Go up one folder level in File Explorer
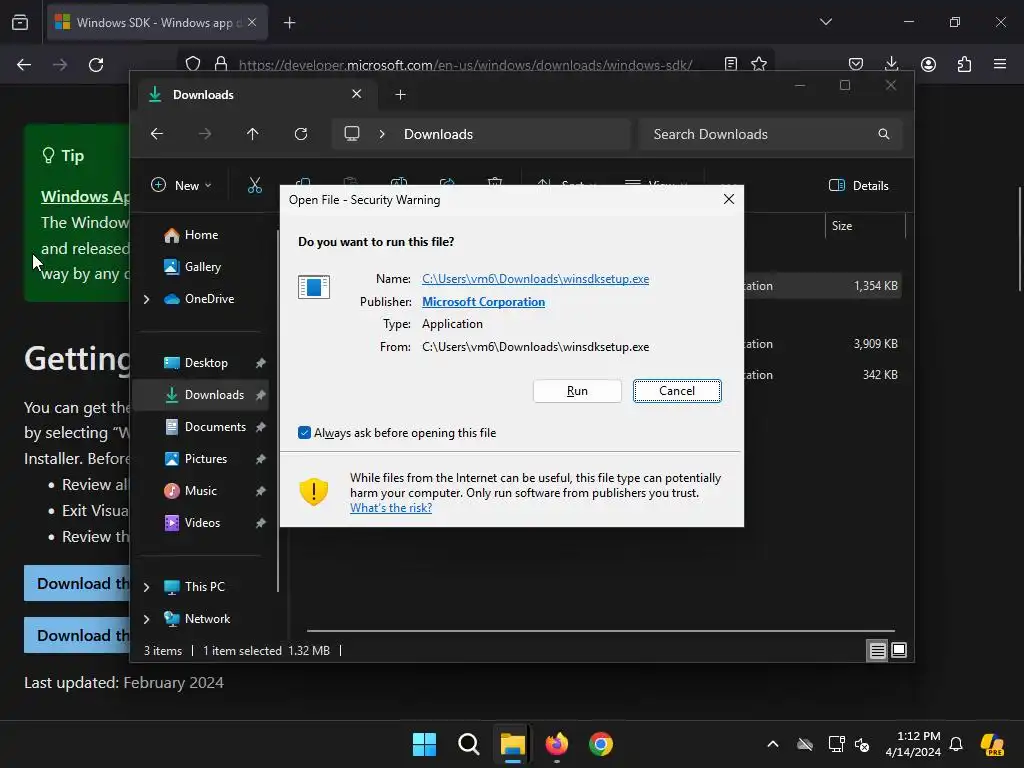This screenshot has height=768, width=1024. tap(253, 134)
